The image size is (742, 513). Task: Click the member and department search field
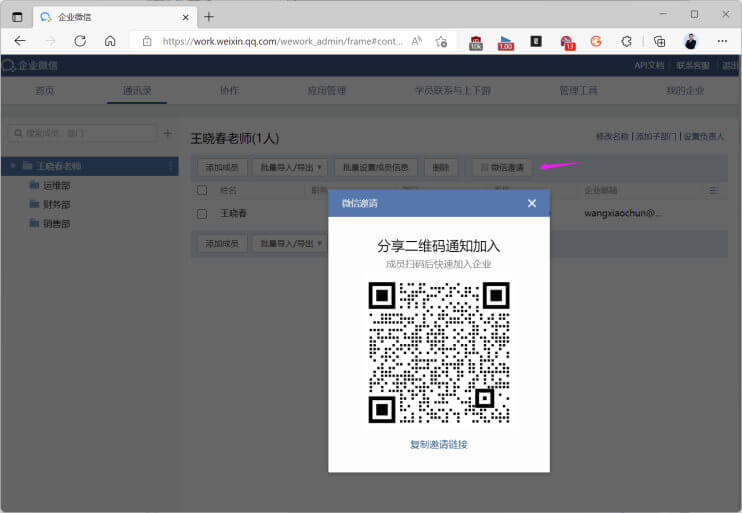coord(82,133)
